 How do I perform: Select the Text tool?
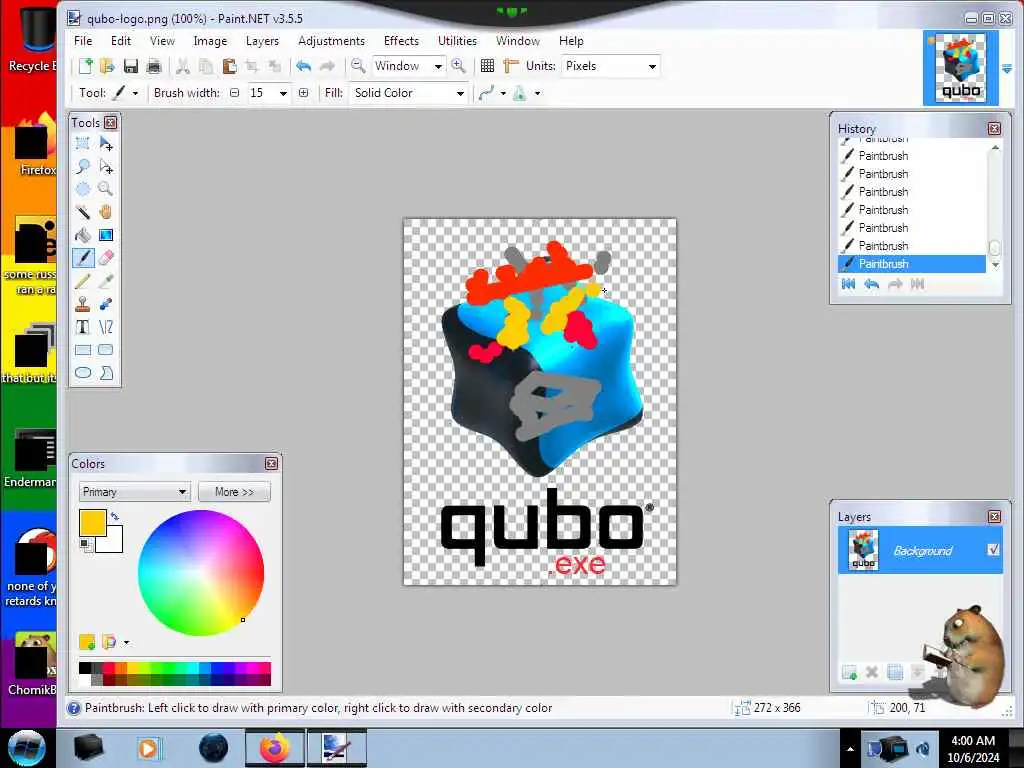[x=83, y=327]
